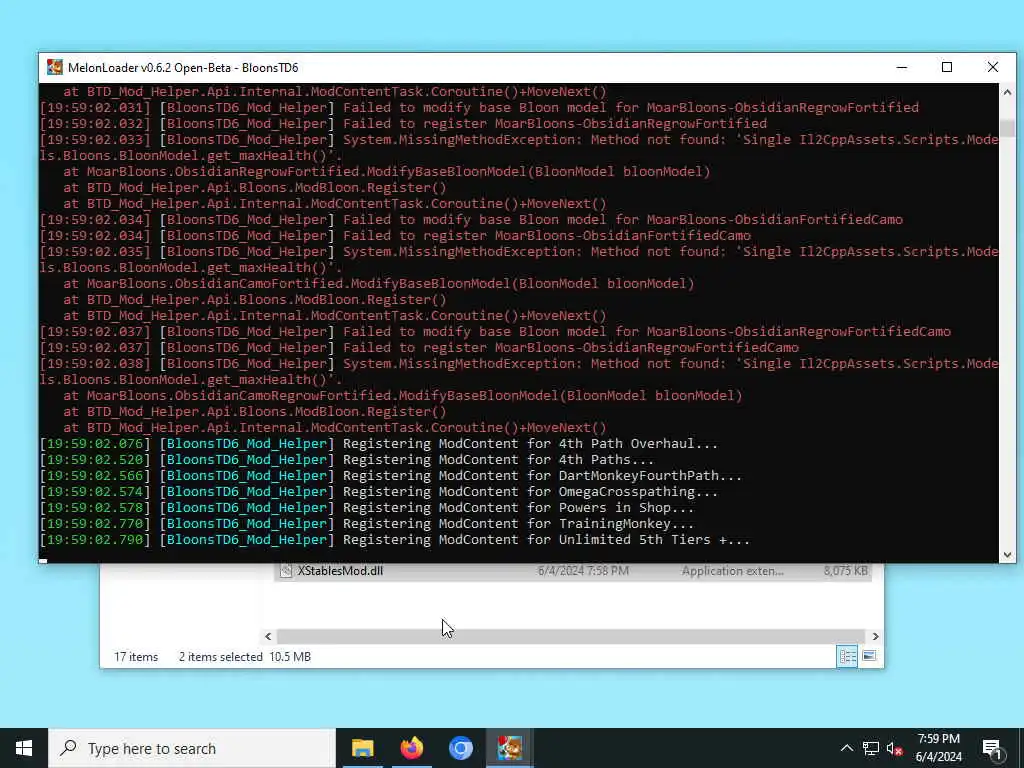
Task: Select the BloonsTD6 taskbar icon
Action: tap(509, 748)
